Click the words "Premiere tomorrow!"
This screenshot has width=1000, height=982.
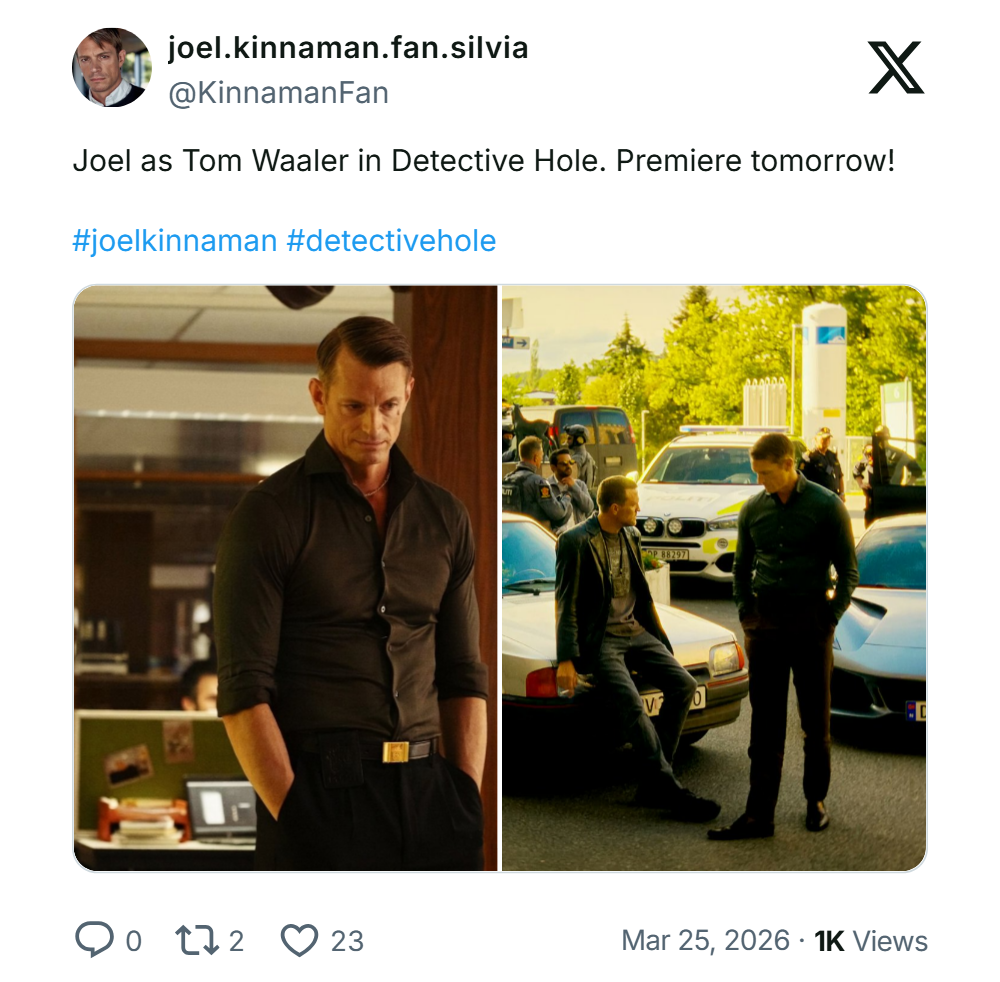point(755,161)
